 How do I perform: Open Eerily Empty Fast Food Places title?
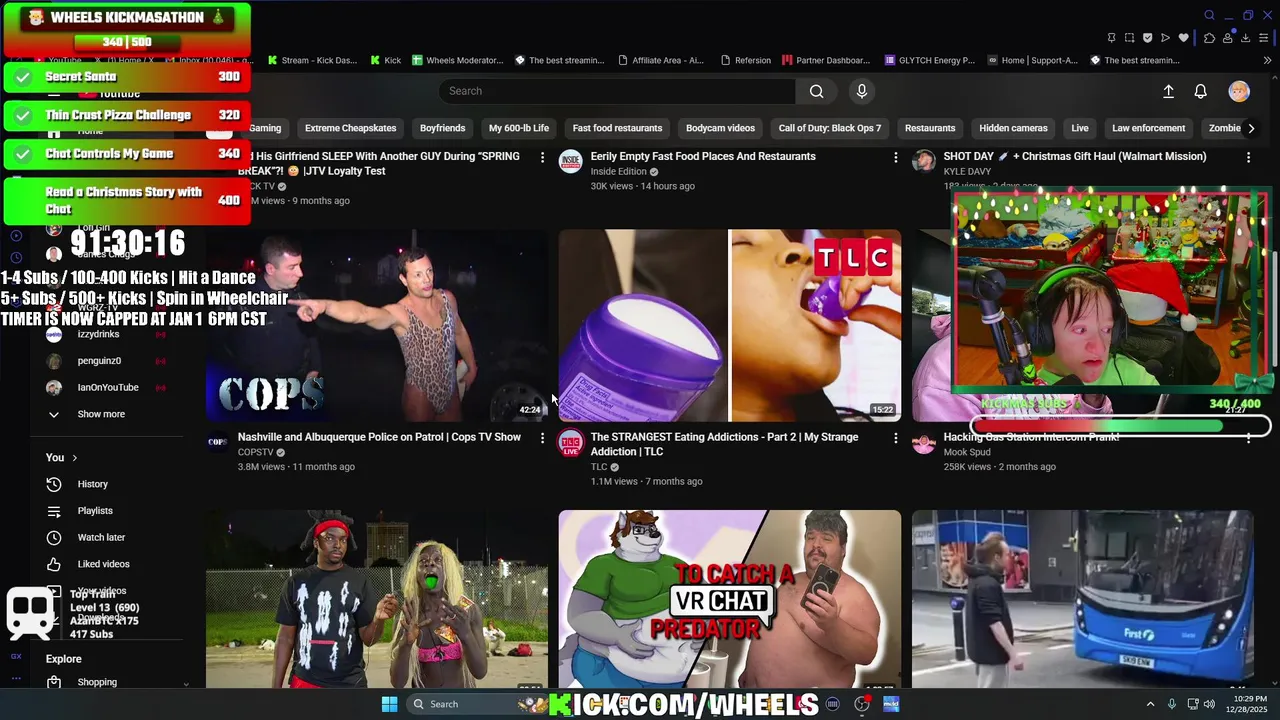point(703,157)
